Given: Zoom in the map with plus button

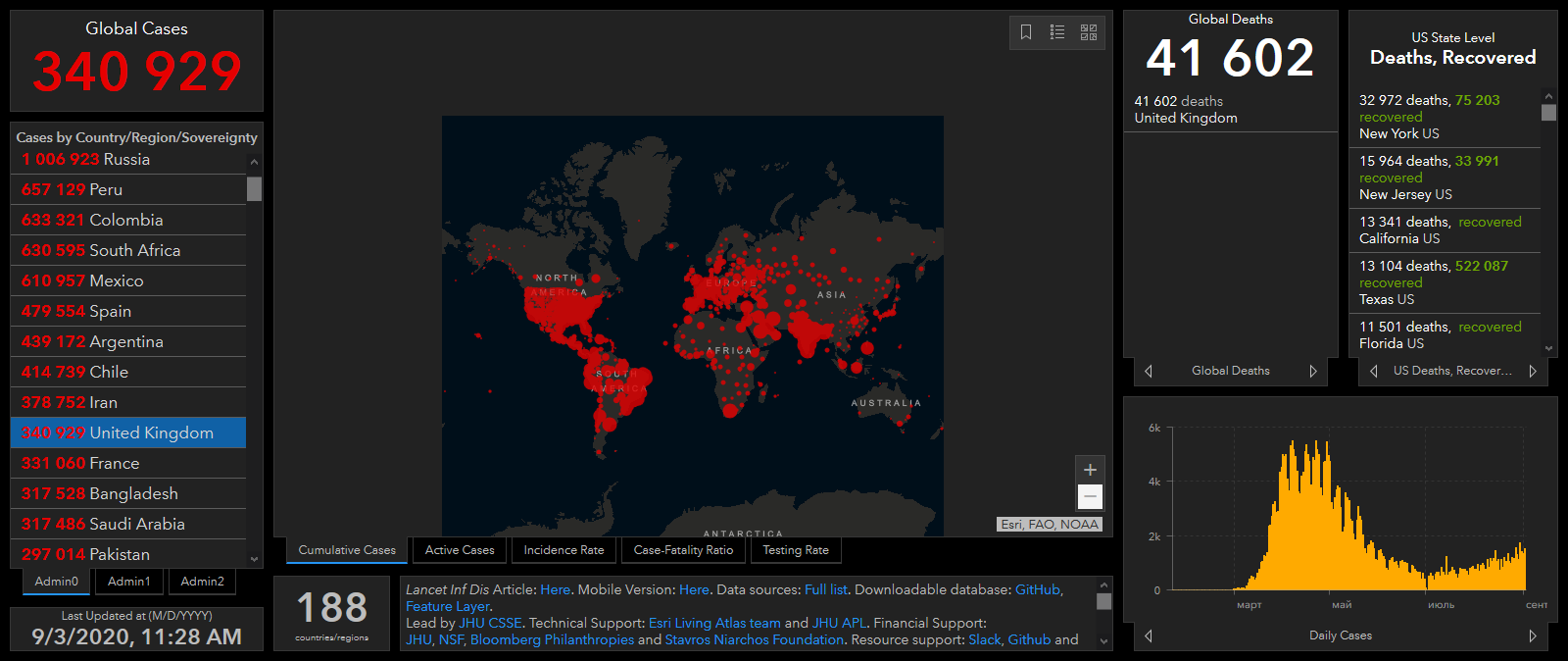Looking at the screenshot, I should point(1090,470).
